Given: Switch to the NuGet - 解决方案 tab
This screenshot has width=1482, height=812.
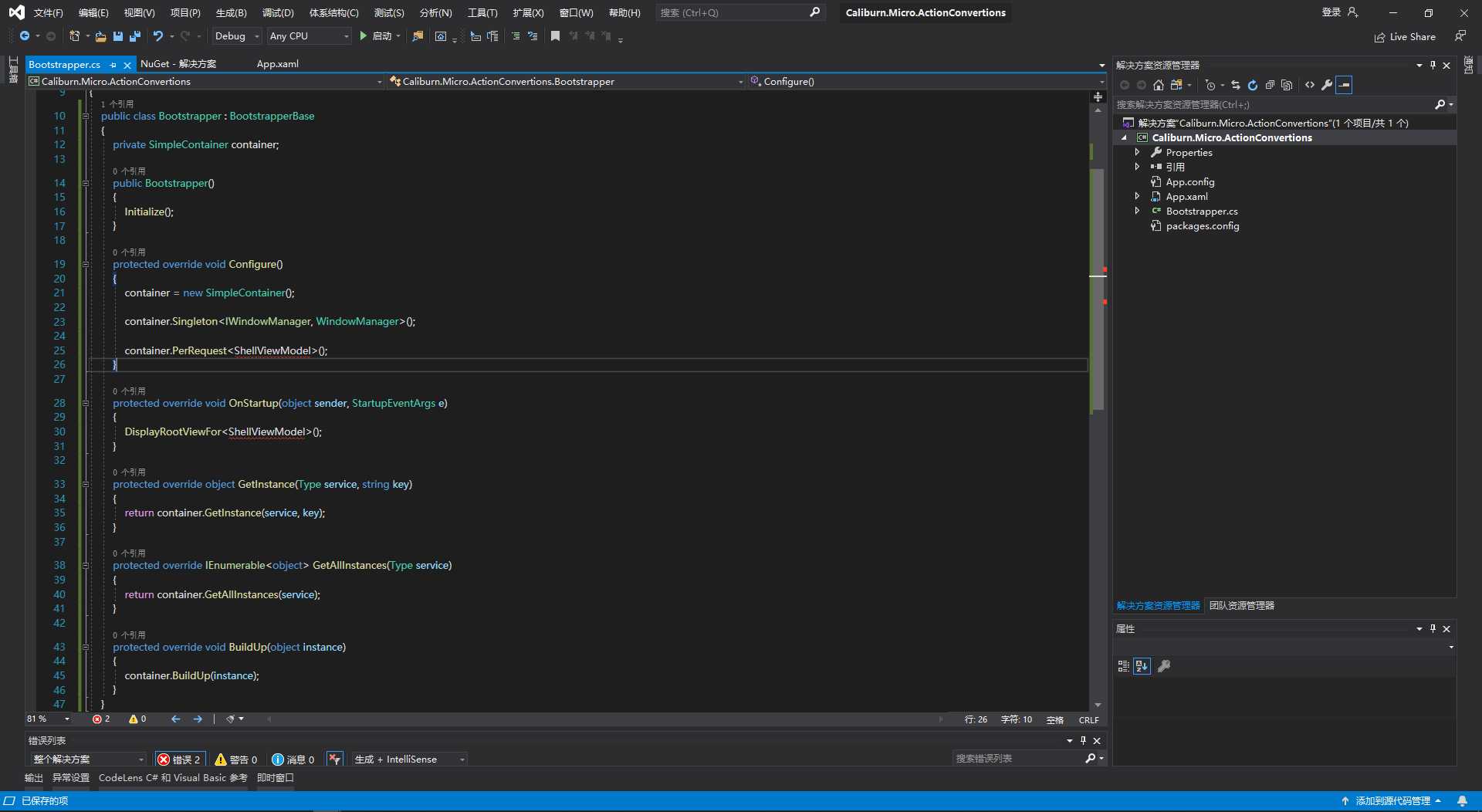Looking at the screenshot, I should 178,64.
